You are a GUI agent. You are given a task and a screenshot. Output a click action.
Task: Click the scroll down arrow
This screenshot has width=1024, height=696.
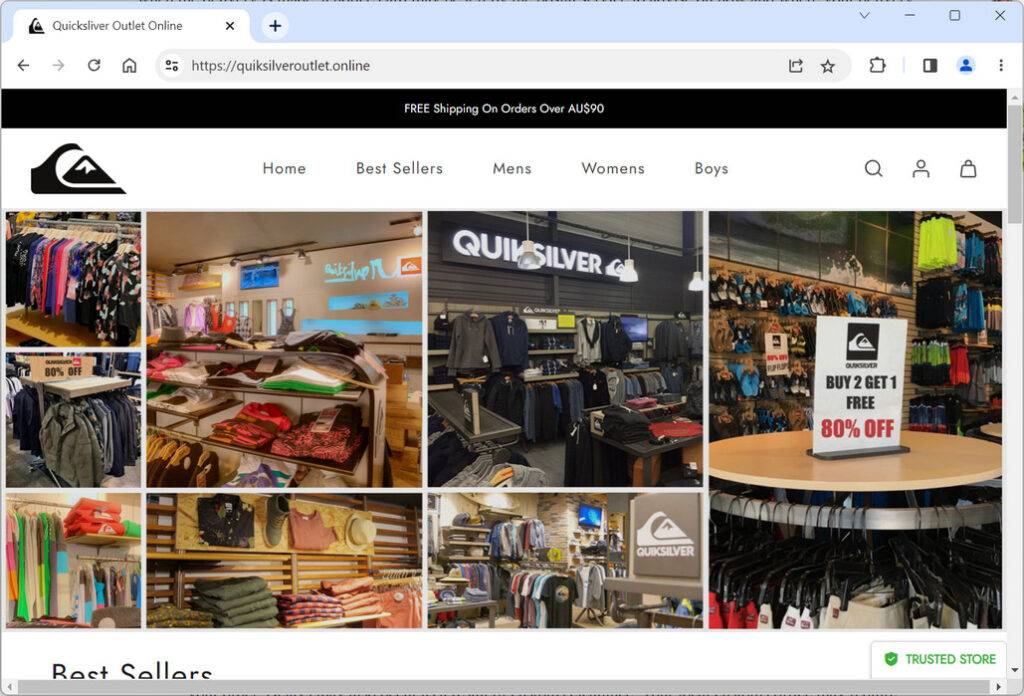pos(1014,671)
